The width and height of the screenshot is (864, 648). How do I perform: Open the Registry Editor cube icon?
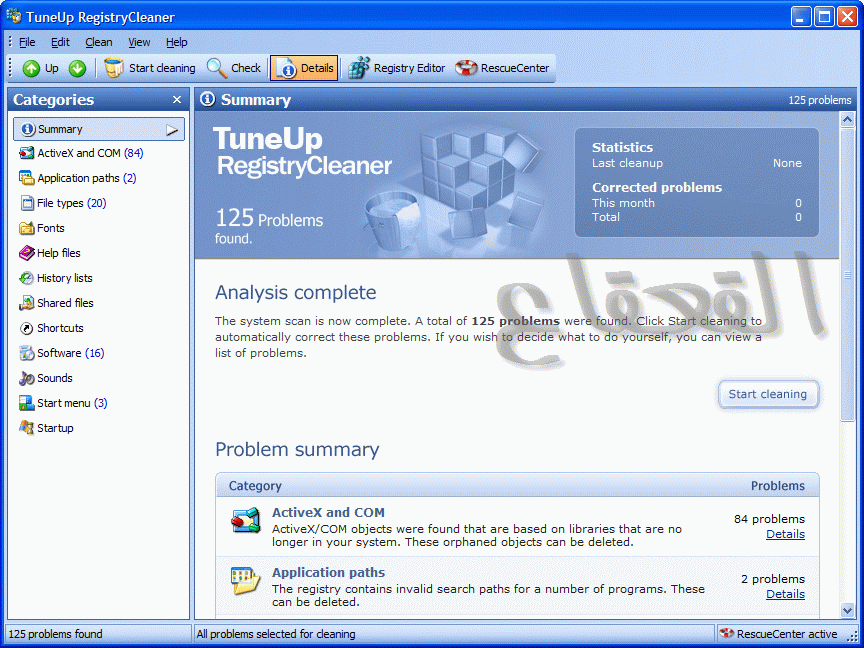(x=359, y=68)
